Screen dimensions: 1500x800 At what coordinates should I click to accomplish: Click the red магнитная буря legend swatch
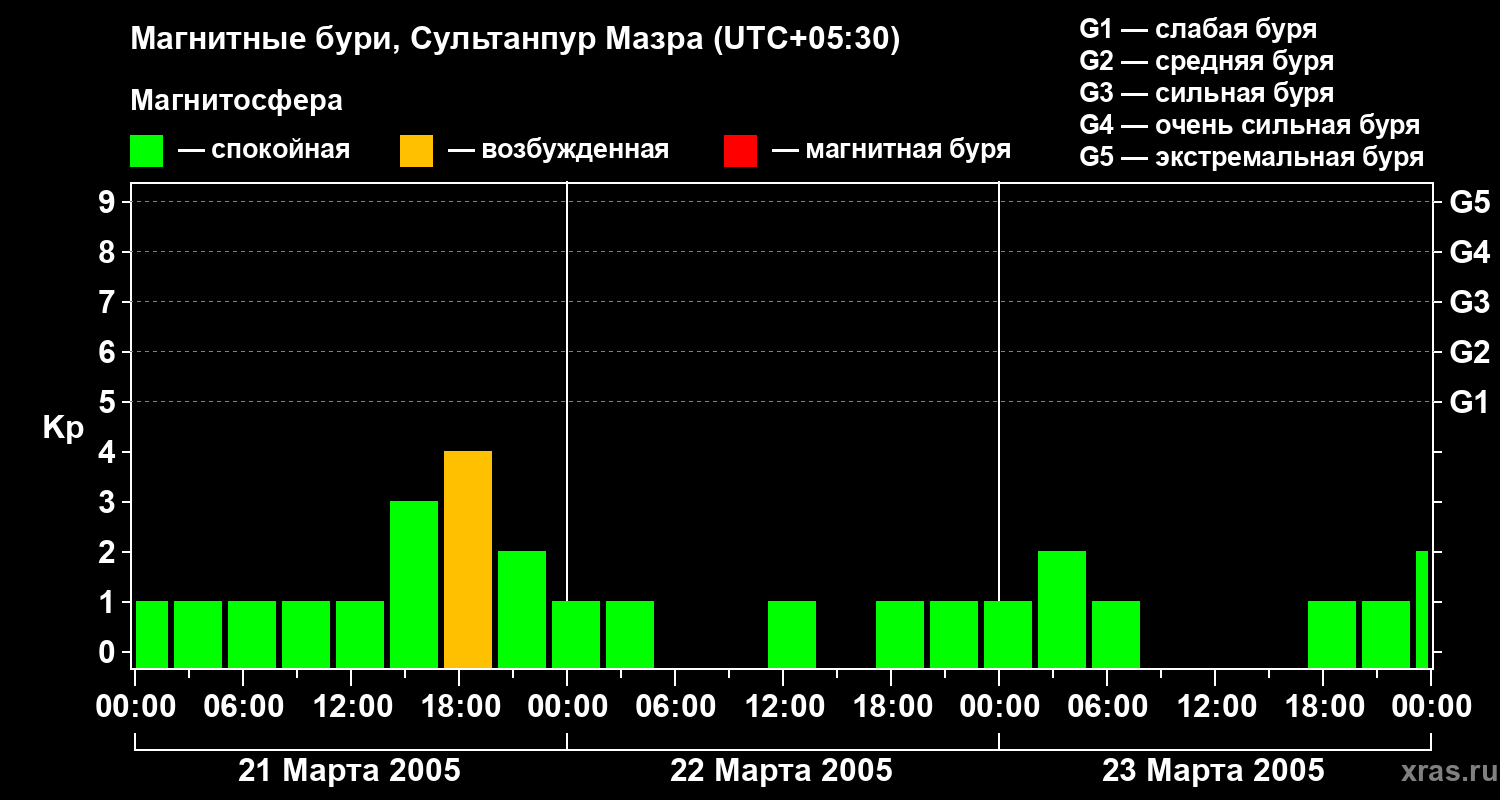tap(740, 150)
